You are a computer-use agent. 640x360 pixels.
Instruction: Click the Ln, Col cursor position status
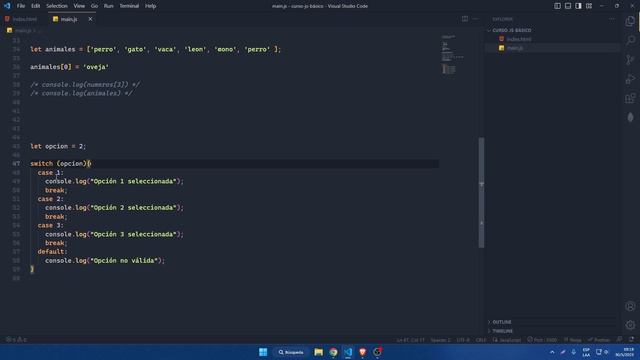[410, 340]
